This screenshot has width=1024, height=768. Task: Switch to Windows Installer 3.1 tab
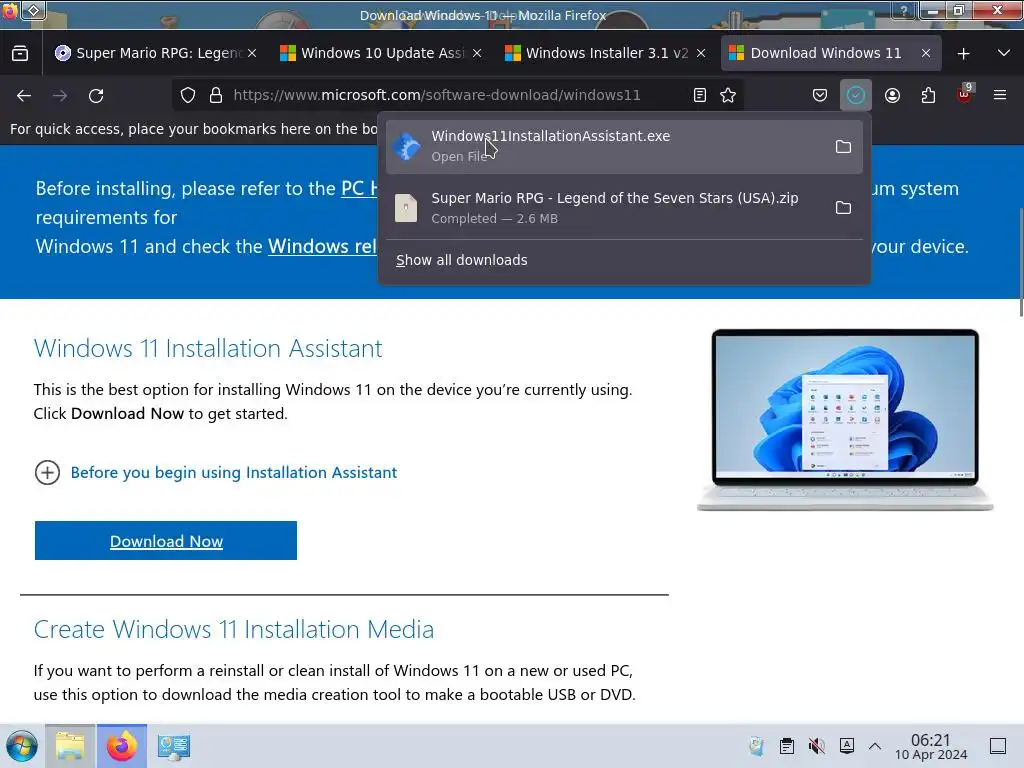click(607, 53)
